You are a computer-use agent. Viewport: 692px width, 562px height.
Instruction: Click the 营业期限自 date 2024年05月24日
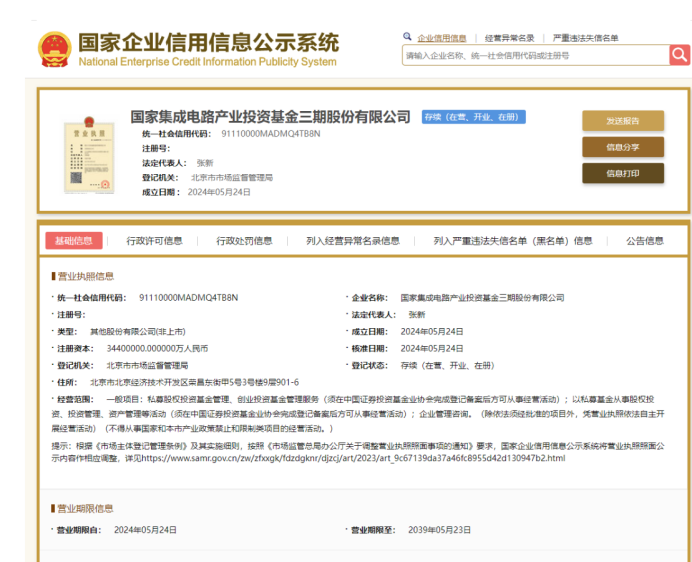(x=145, y=530)
